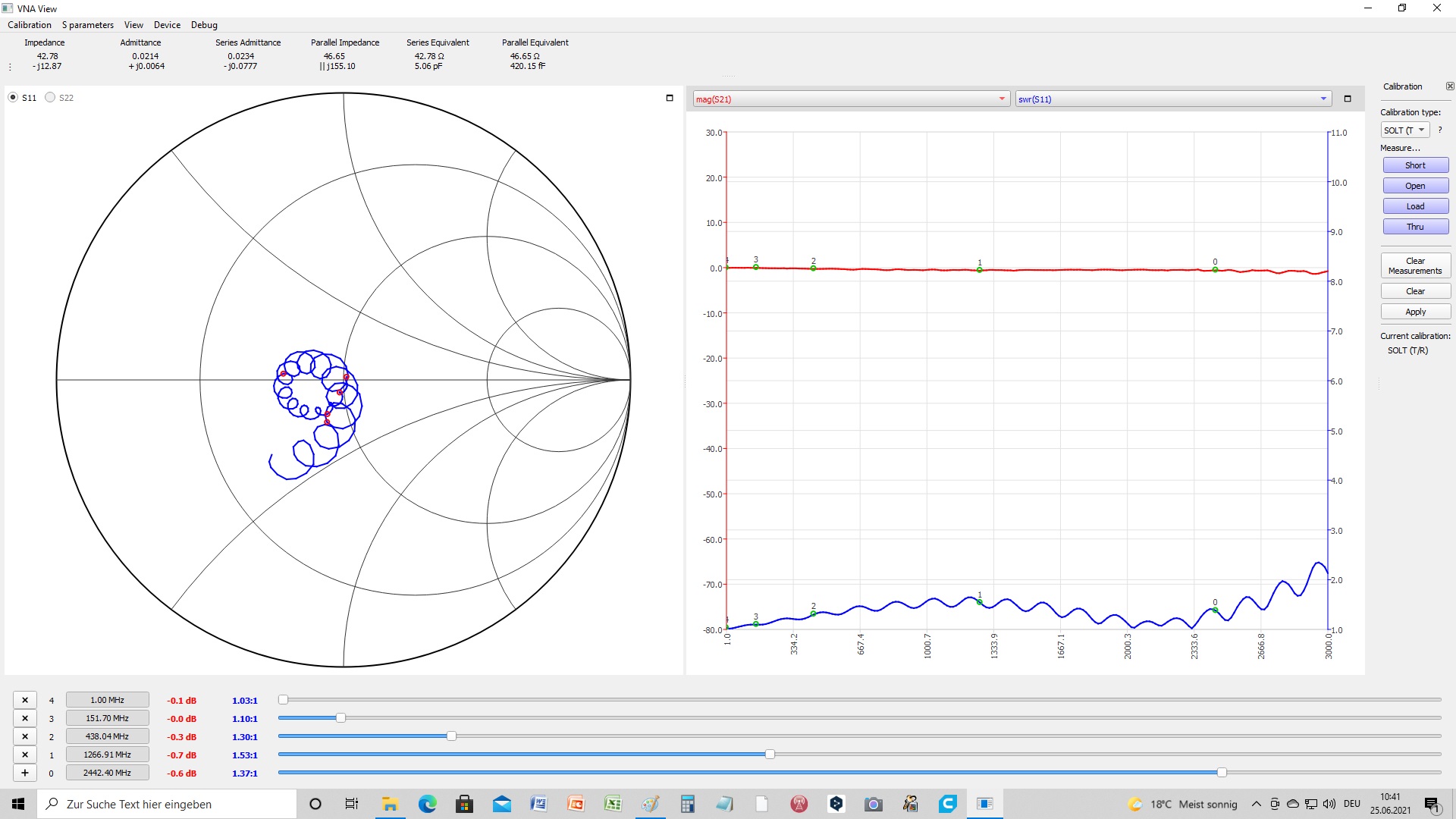Viewport: 1456px width, 819px height.
Task: Show hidden system tray icons
Action: click(x=1257, y=804)
